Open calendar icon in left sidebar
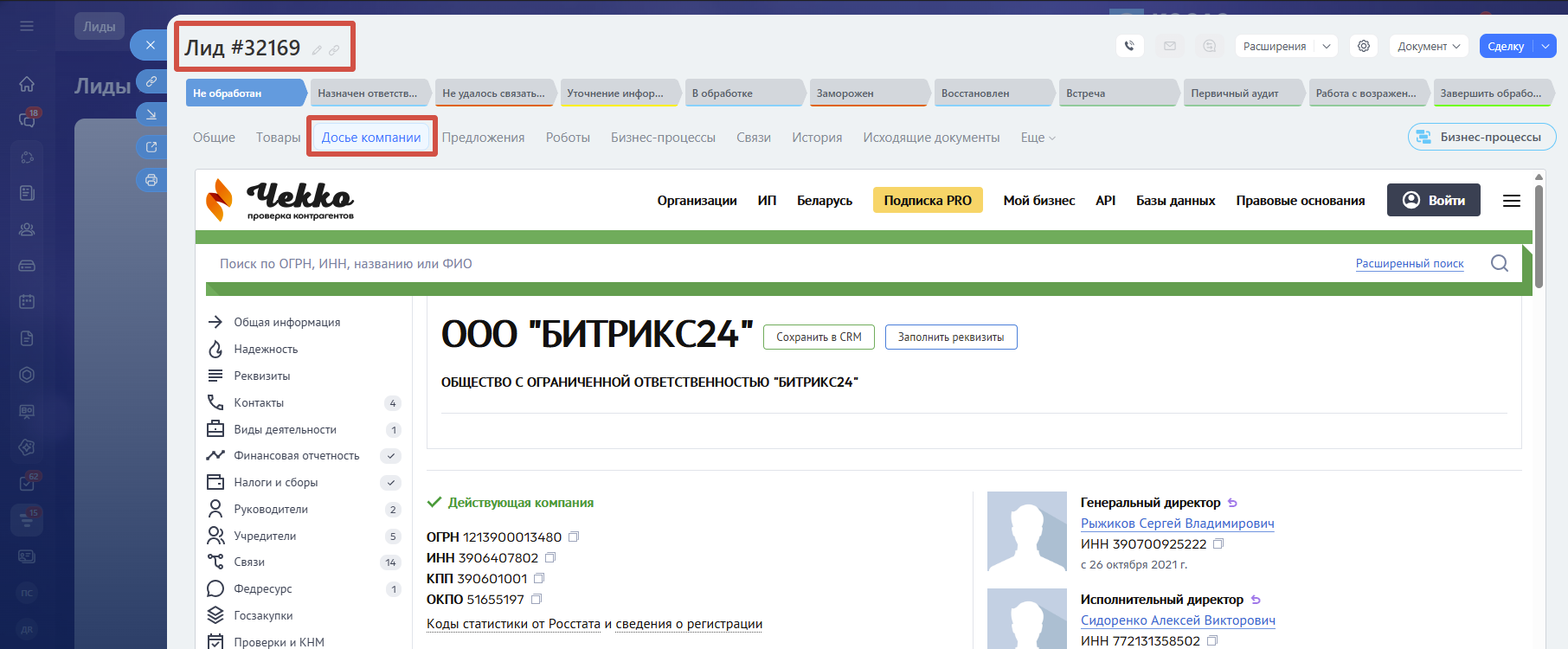The height and width of the screenshot is (649, 1568). point(27,301)
